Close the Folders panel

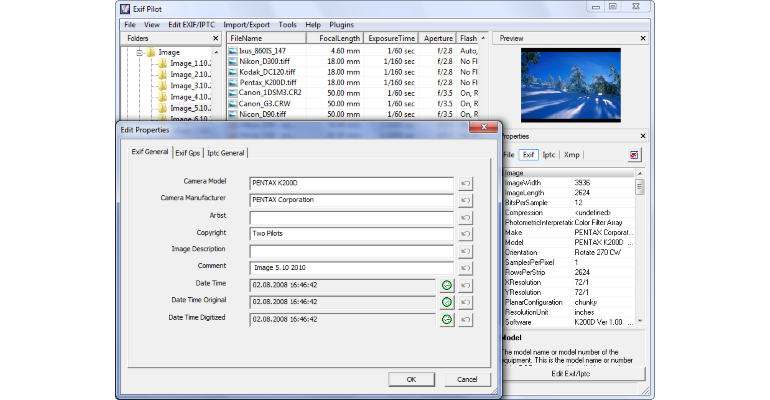[216, 38]
